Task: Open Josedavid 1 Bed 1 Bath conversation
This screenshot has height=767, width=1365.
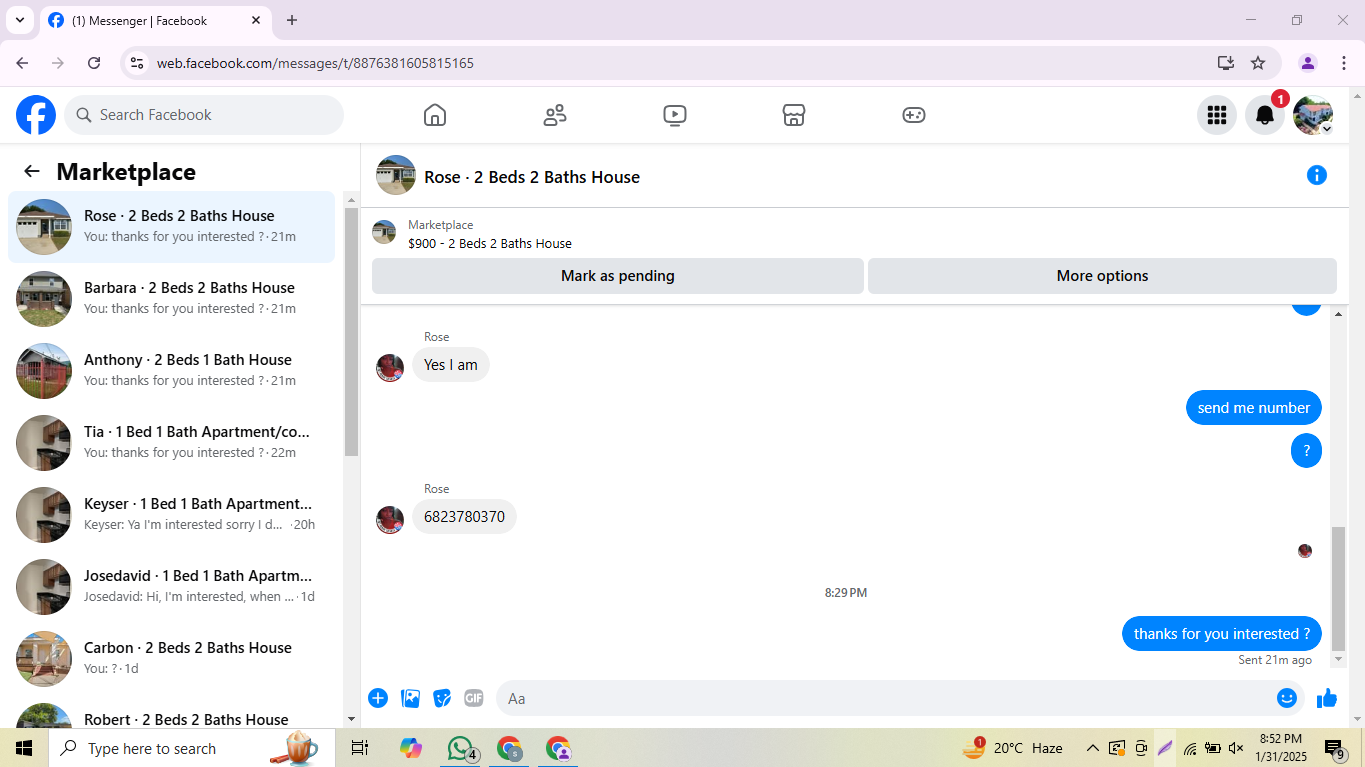Action: coord(172,587)
